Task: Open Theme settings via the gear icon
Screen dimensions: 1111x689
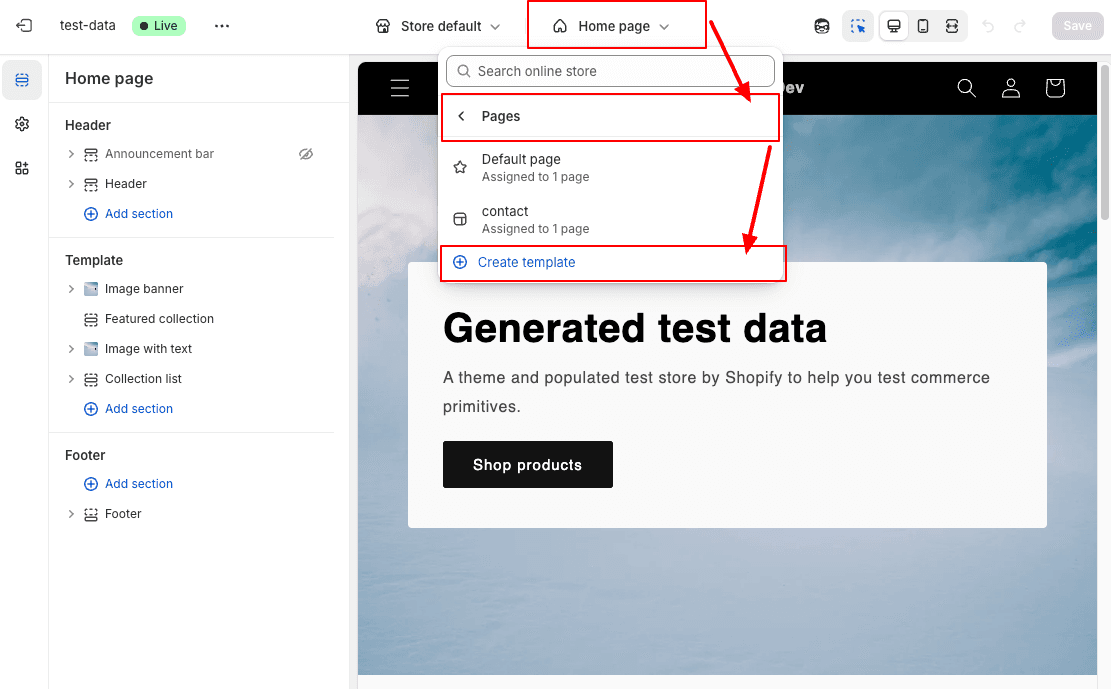Action: (21, 124)
